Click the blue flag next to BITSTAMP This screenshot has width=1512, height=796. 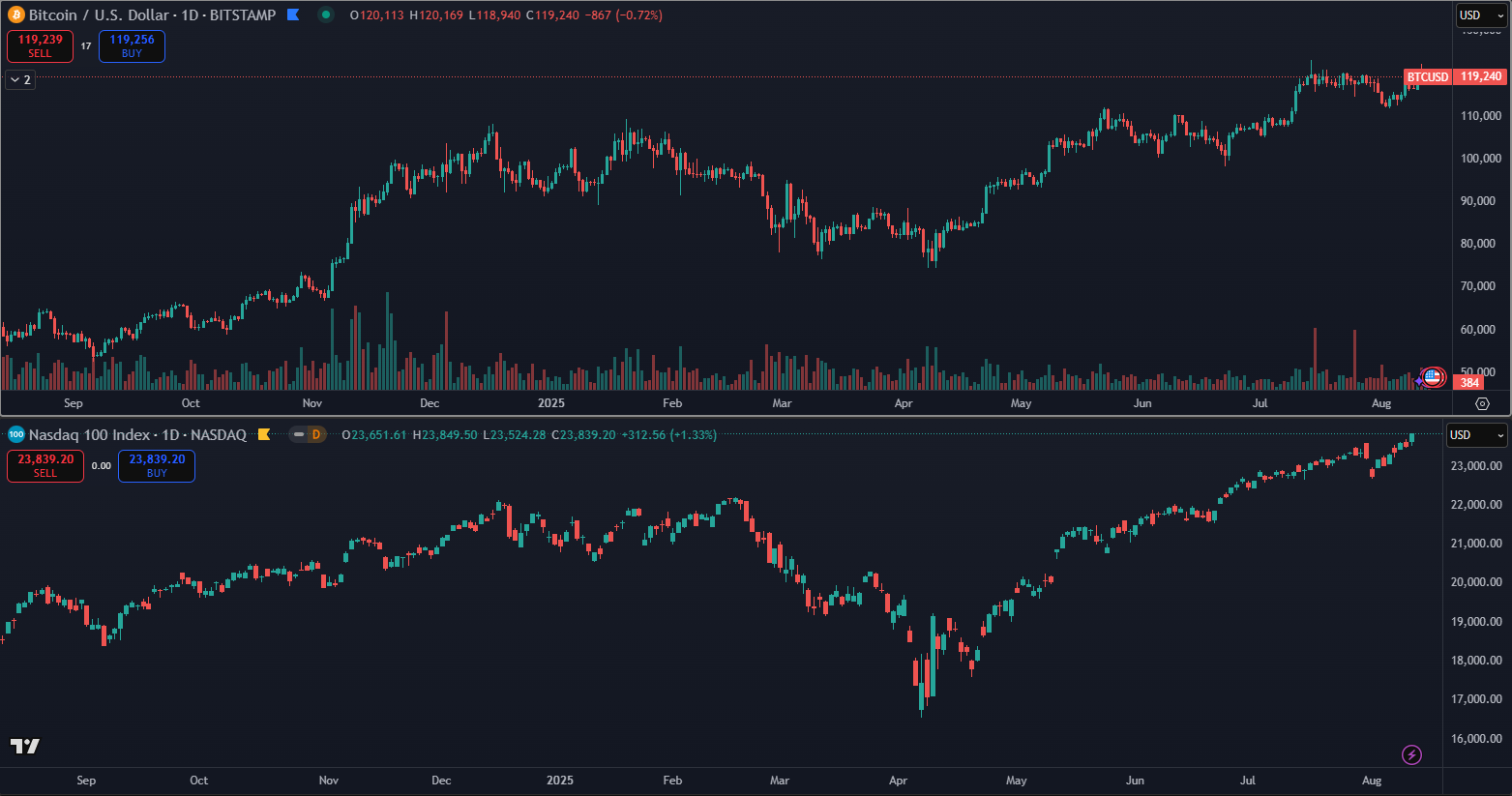[293, 15]
